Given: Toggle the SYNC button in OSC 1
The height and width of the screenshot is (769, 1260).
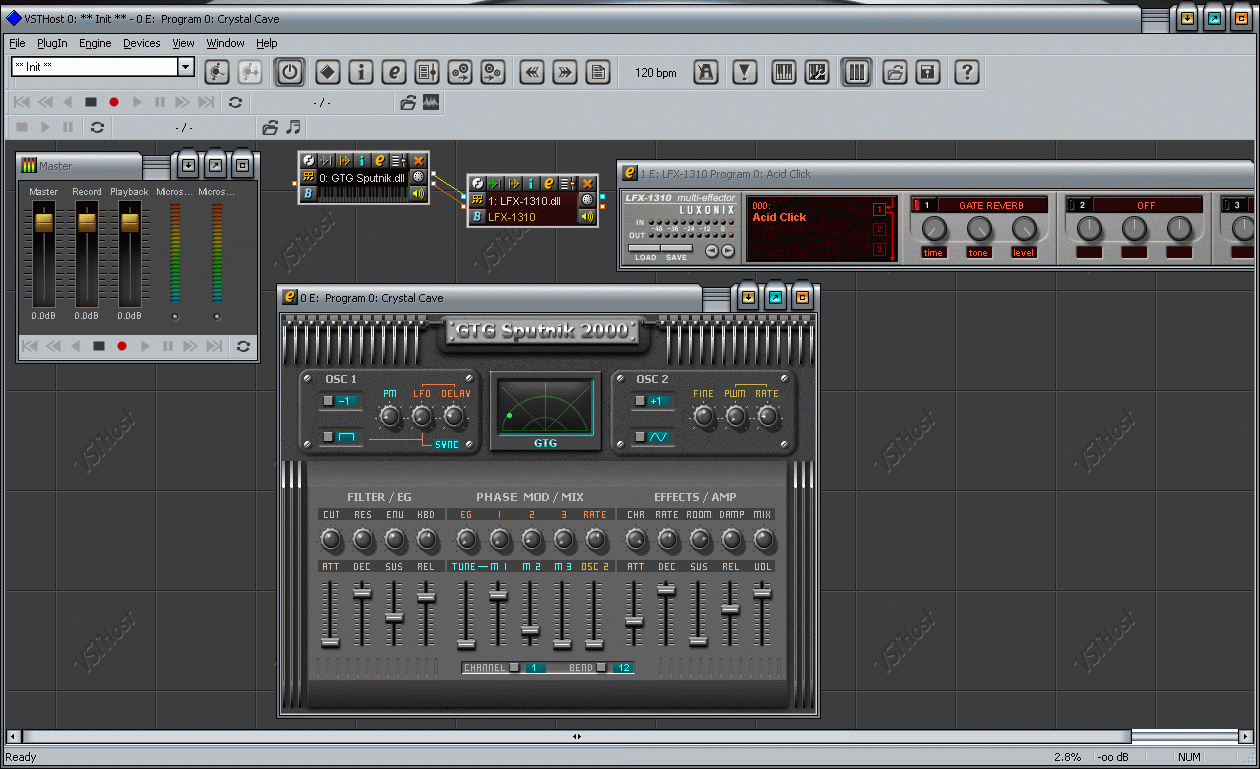Looking at the screenshot, I should pos(446,444).
